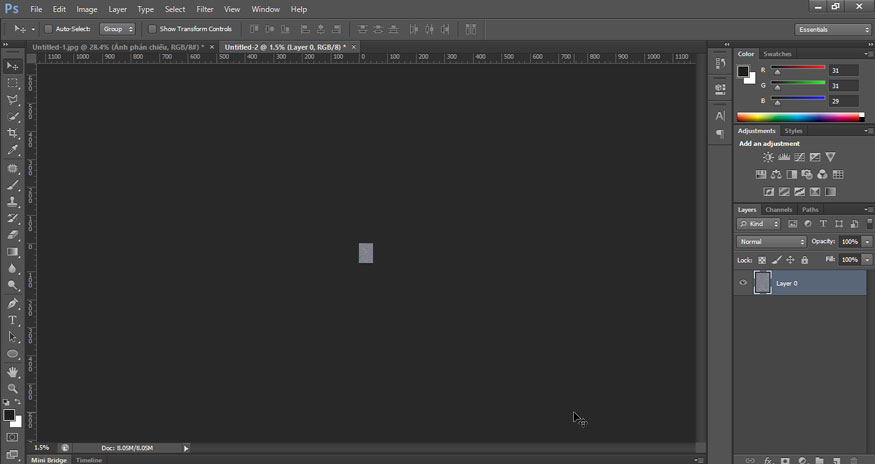Viewport: 875px width, 464px height.
Task: Choose the Blur tool
Action: click(x=12, y=269)
